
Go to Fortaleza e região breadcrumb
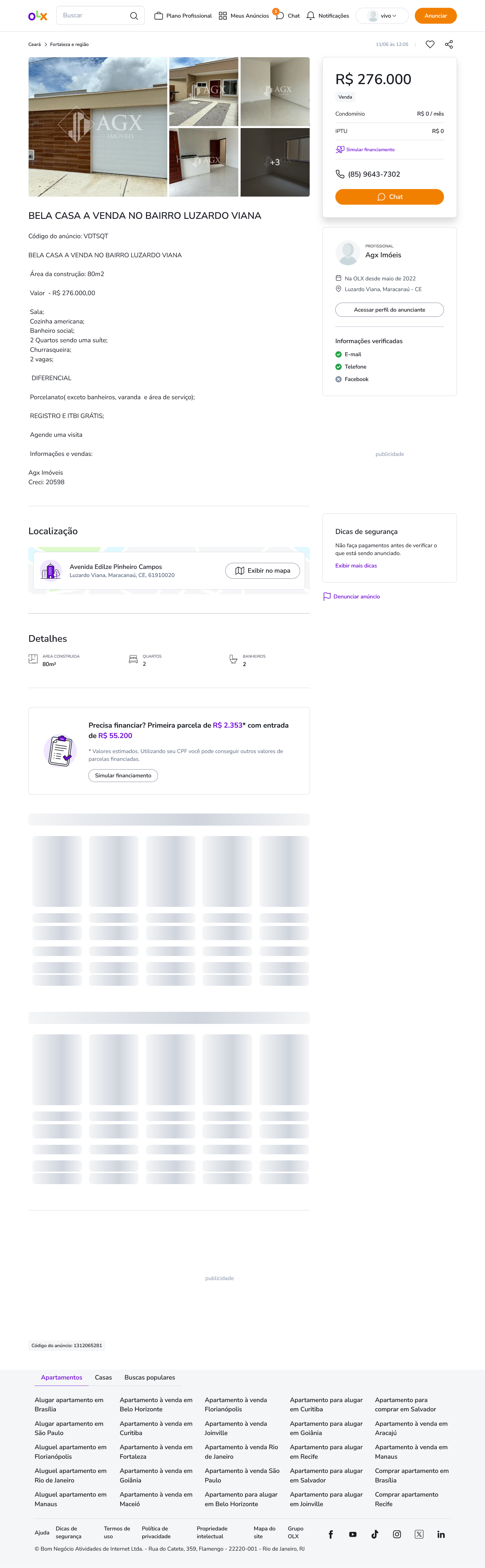(69, 45)
